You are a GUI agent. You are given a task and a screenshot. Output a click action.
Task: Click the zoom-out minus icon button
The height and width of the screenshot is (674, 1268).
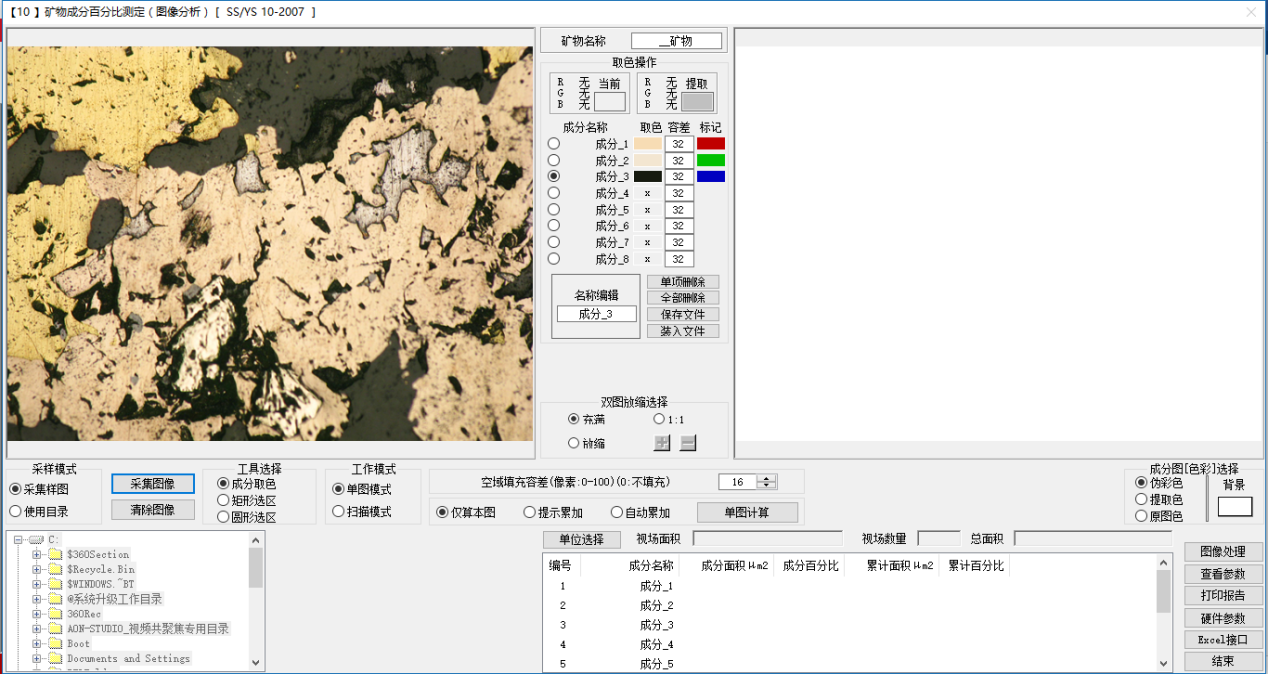(688, 443)
